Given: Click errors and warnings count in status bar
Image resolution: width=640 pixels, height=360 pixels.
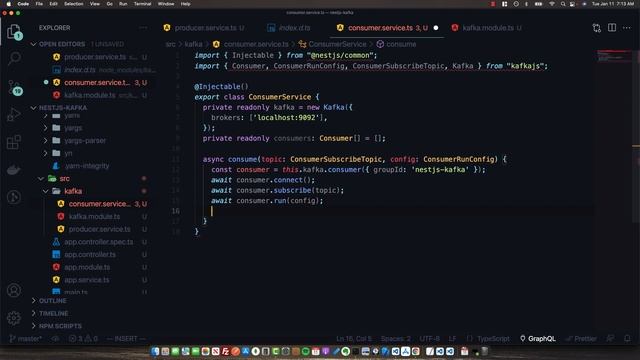Looking at the screenshot, I should click(83, 338).
